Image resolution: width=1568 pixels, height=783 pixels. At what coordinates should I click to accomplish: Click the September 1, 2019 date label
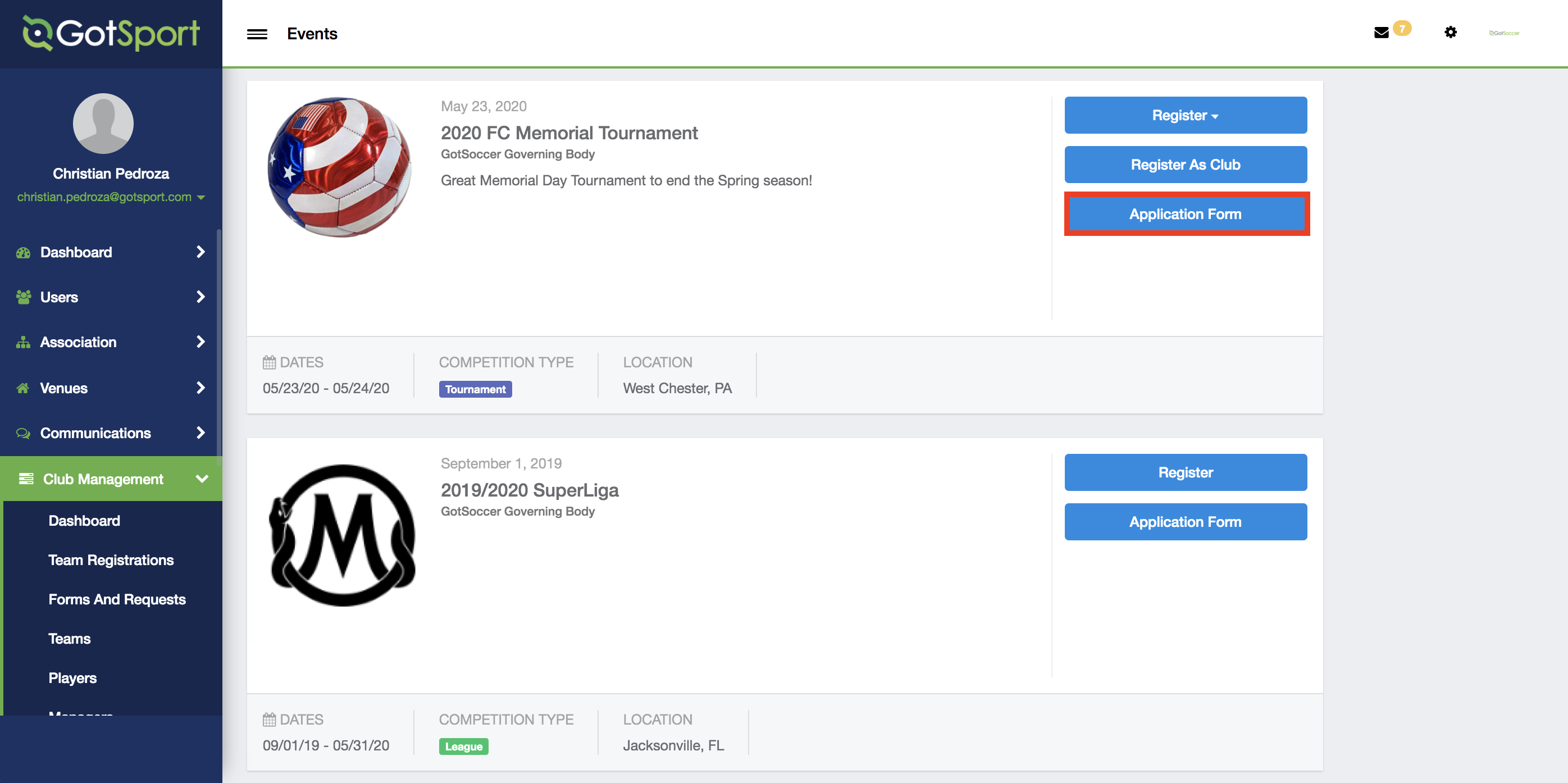pos(501,463)
